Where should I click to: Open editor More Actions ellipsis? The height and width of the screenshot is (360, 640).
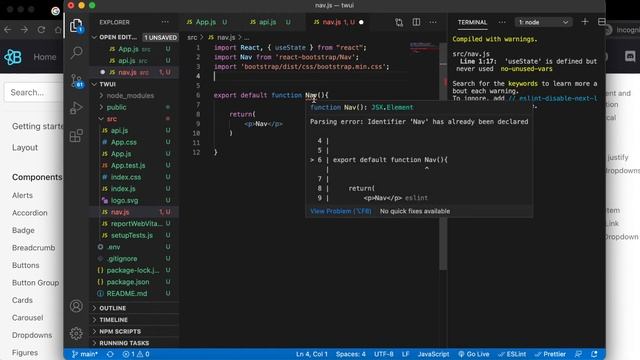433,22
